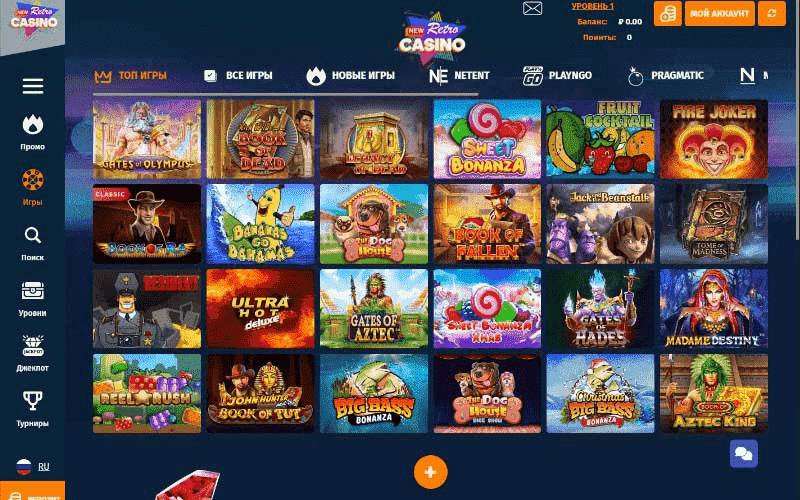Open the envelope messages icon
Viewport: 800px width, 500px height.
tap(532, 8)
